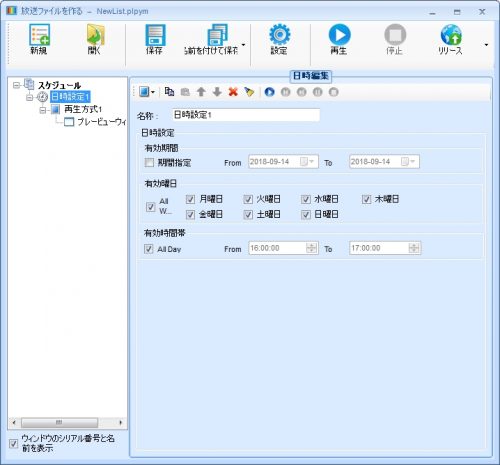The image size is (500, 465).
Task: Move item up with the up arrow icon
Action: tap(201, 92)
